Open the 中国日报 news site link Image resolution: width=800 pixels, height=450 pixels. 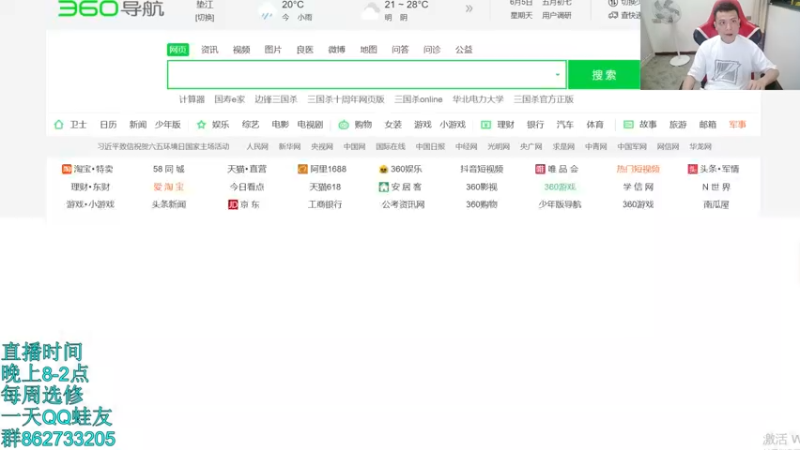pos(430,146)
